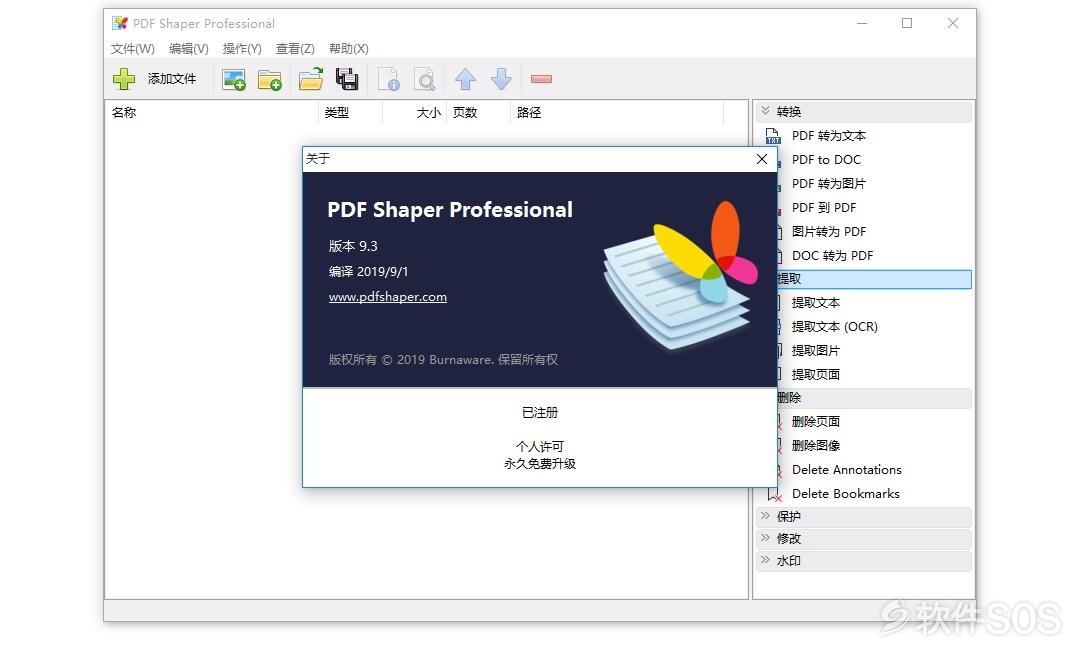1077x647 pixels.
Task: Click the green plus Add File icon
Action: point(124,79)
